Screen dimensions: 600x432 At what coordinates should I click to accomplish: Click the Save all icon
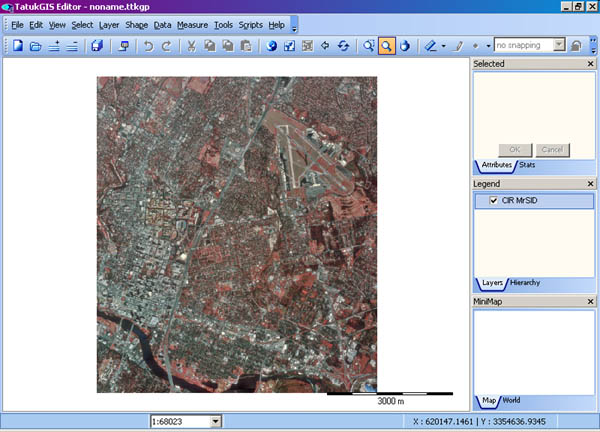(97, 46)
